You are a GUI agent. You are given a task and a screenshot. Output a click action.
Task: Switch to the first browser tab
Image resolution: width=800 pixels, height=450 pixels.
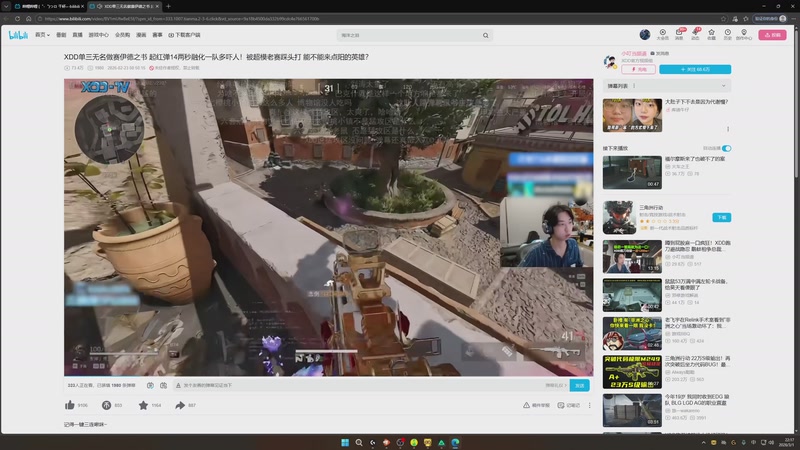[49, 6]
